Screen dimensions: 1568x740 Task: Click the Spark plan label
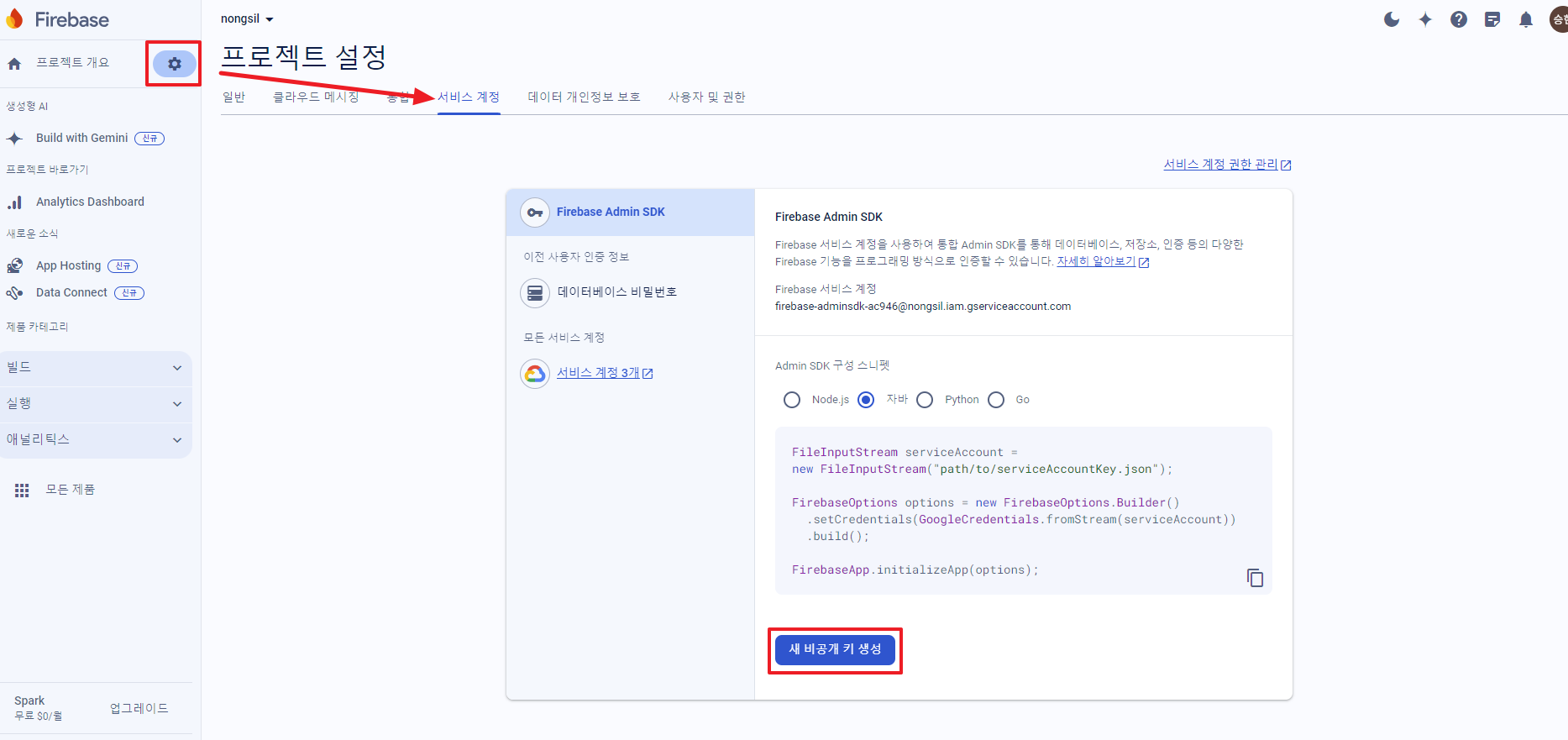pyautogui.click(x=29, y=701)
